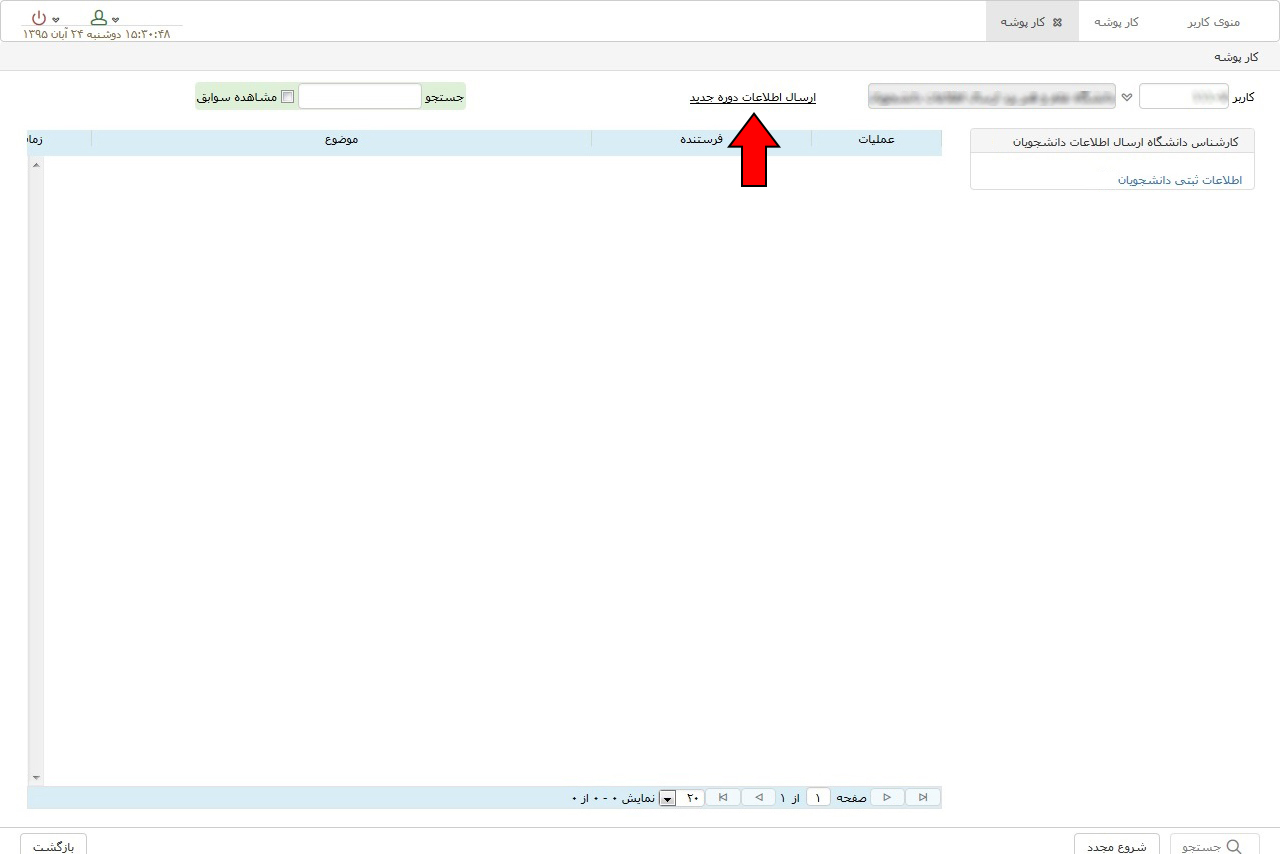Viewport: 1280px width, 854px height.
Task: Open the rows-per-page dropdown showing ۲۰
Action: click(x=667, y=798)
